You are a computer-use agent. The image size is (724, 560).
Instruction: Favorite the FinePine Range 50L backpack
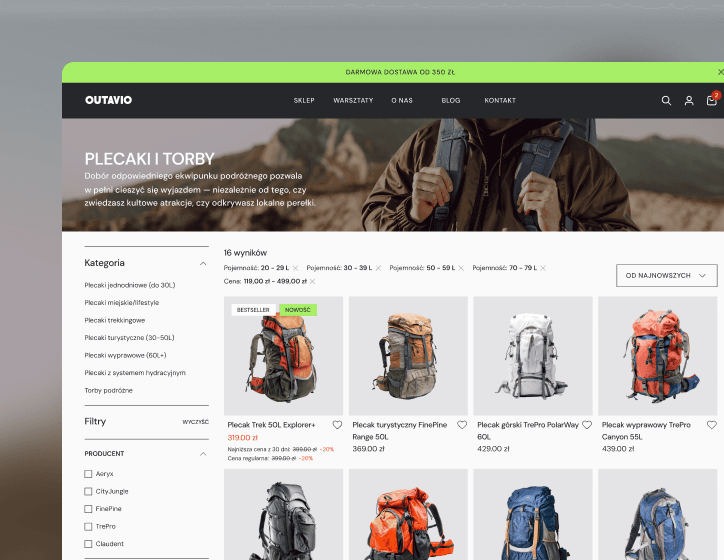pos(462,425)
